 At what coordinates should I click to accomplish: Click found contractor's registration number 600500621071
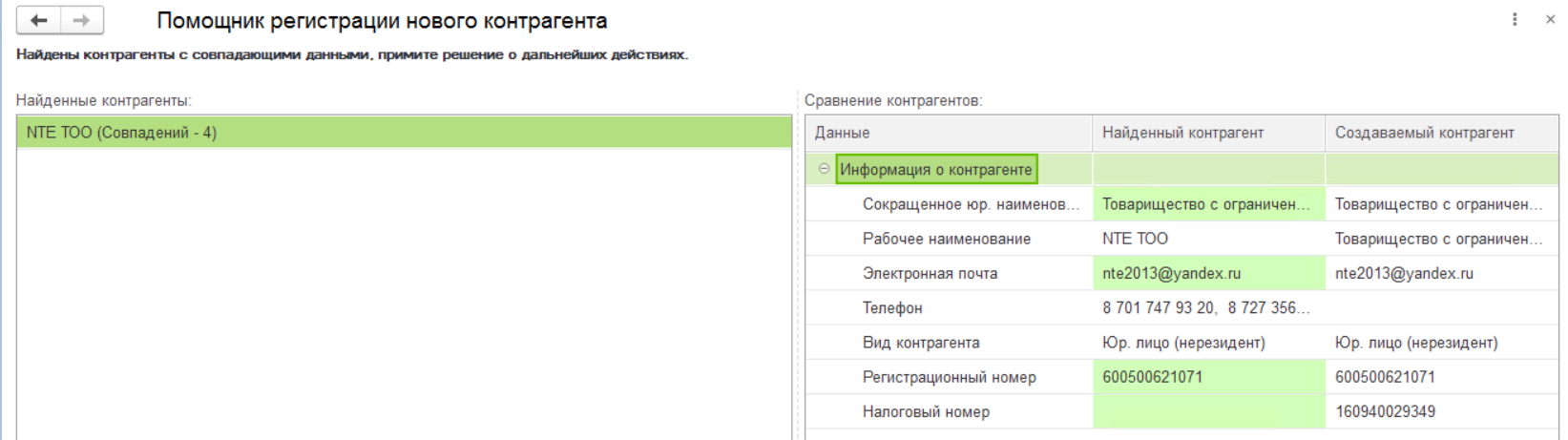(1209, 377)
